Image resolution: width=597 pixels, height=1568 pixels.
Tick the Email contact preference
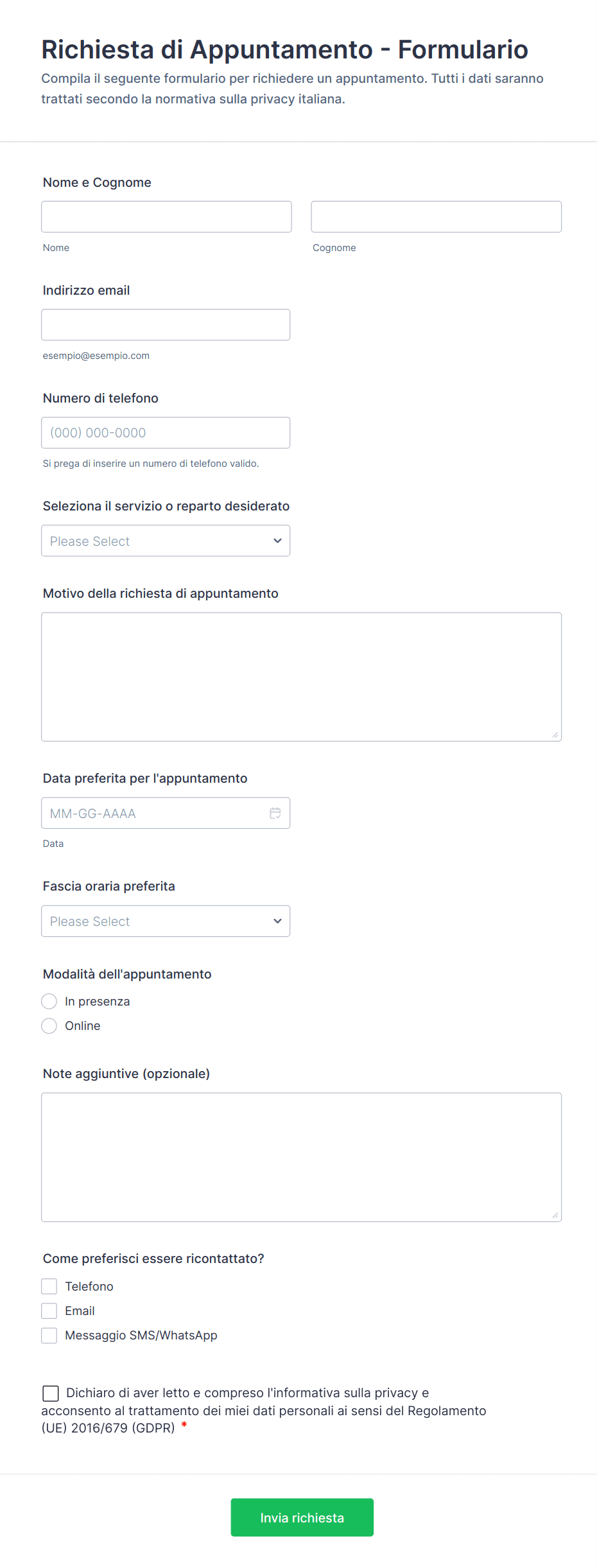click(49, 1311)
